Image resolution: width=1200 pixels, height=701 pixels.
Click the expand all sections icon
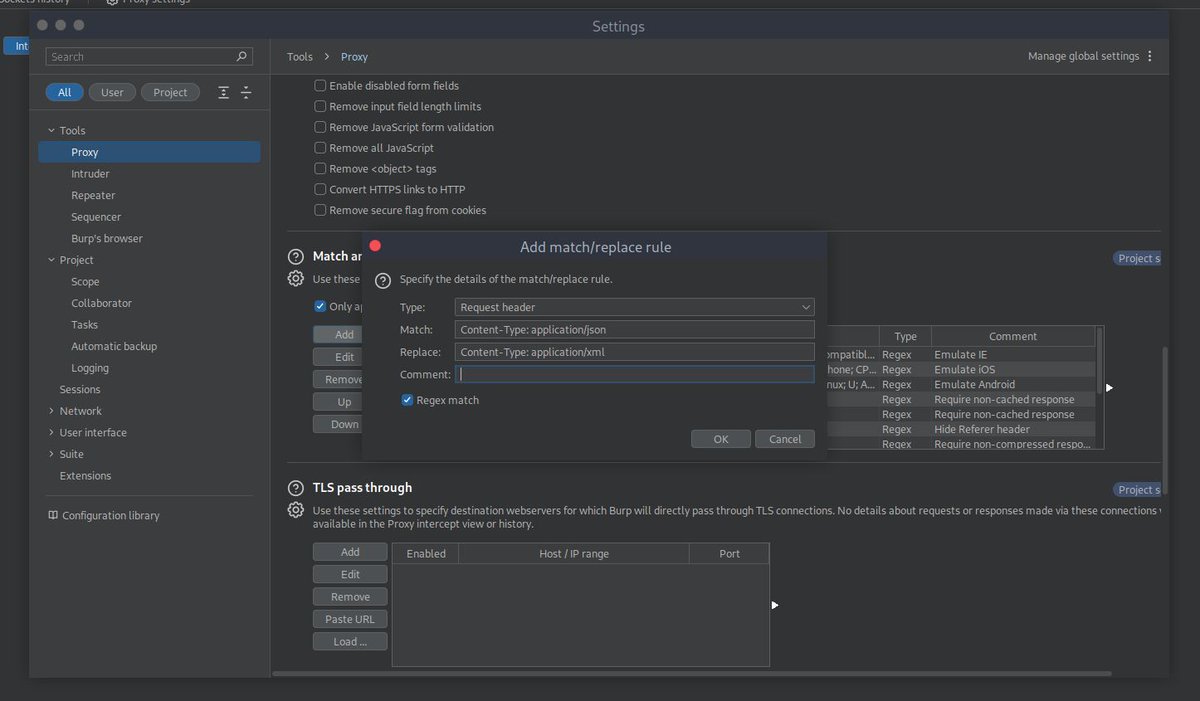point(223,92)
